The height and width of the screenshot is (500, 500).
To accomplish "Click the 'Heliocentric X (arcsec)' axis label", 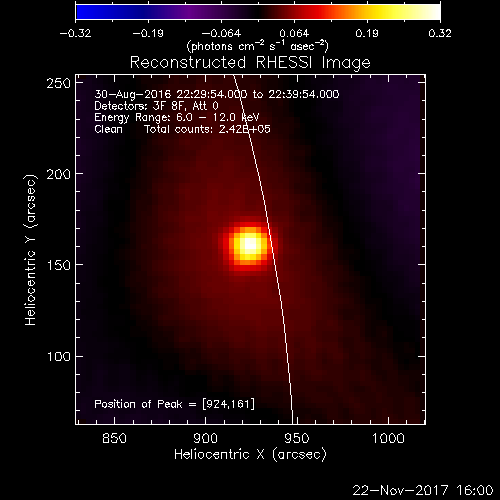I will click(x=250, y=455).
